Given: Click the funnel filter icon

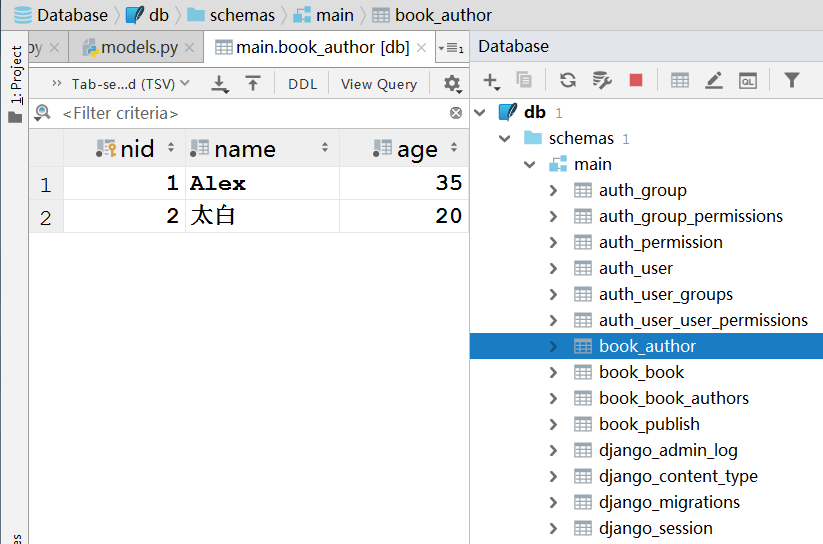Looking at the screenshot, I should pos(791,81).
